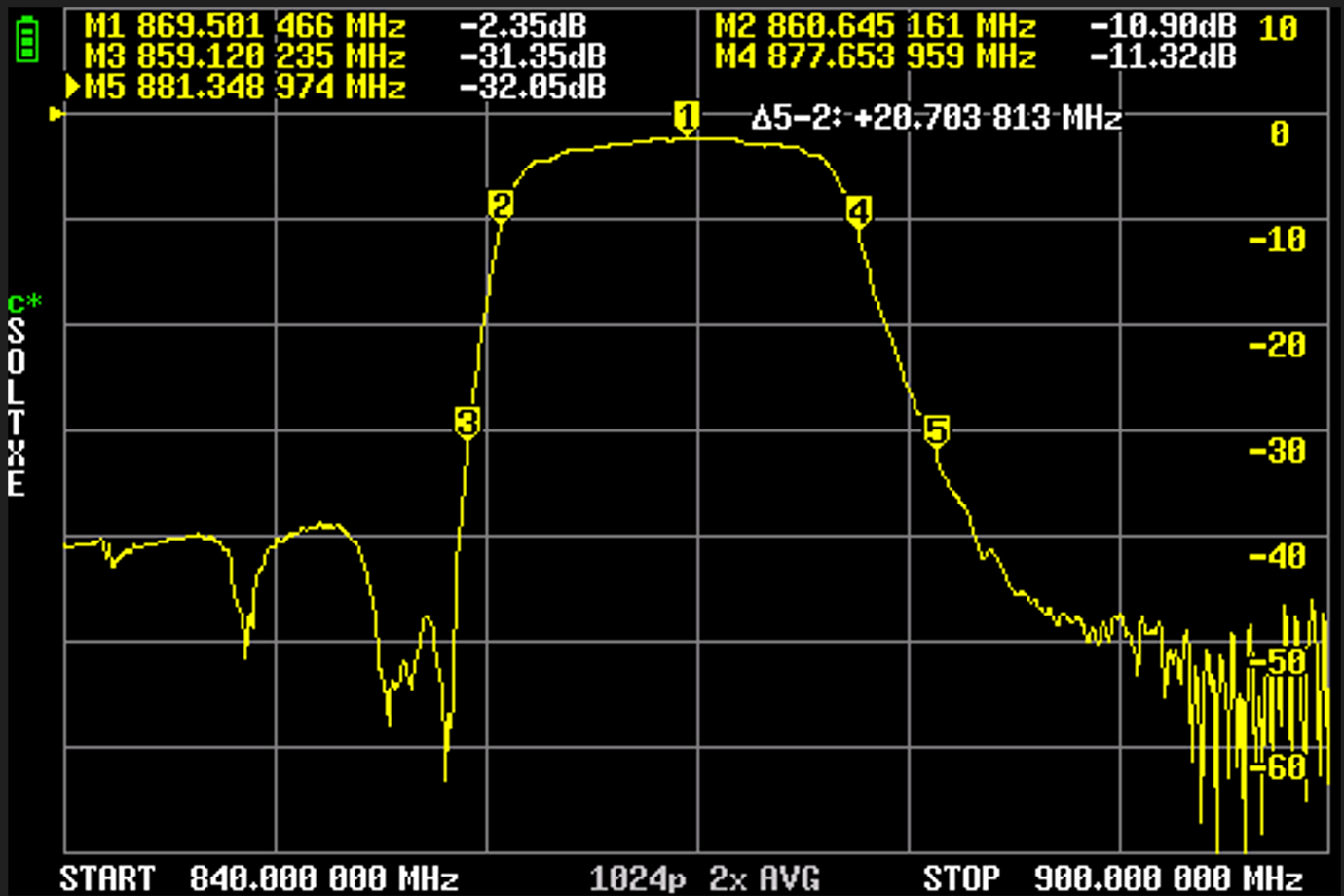The width and height of the screenshot is (1344, 896).
Task: Tap the green battery status icon
Action: coord(27,42)
